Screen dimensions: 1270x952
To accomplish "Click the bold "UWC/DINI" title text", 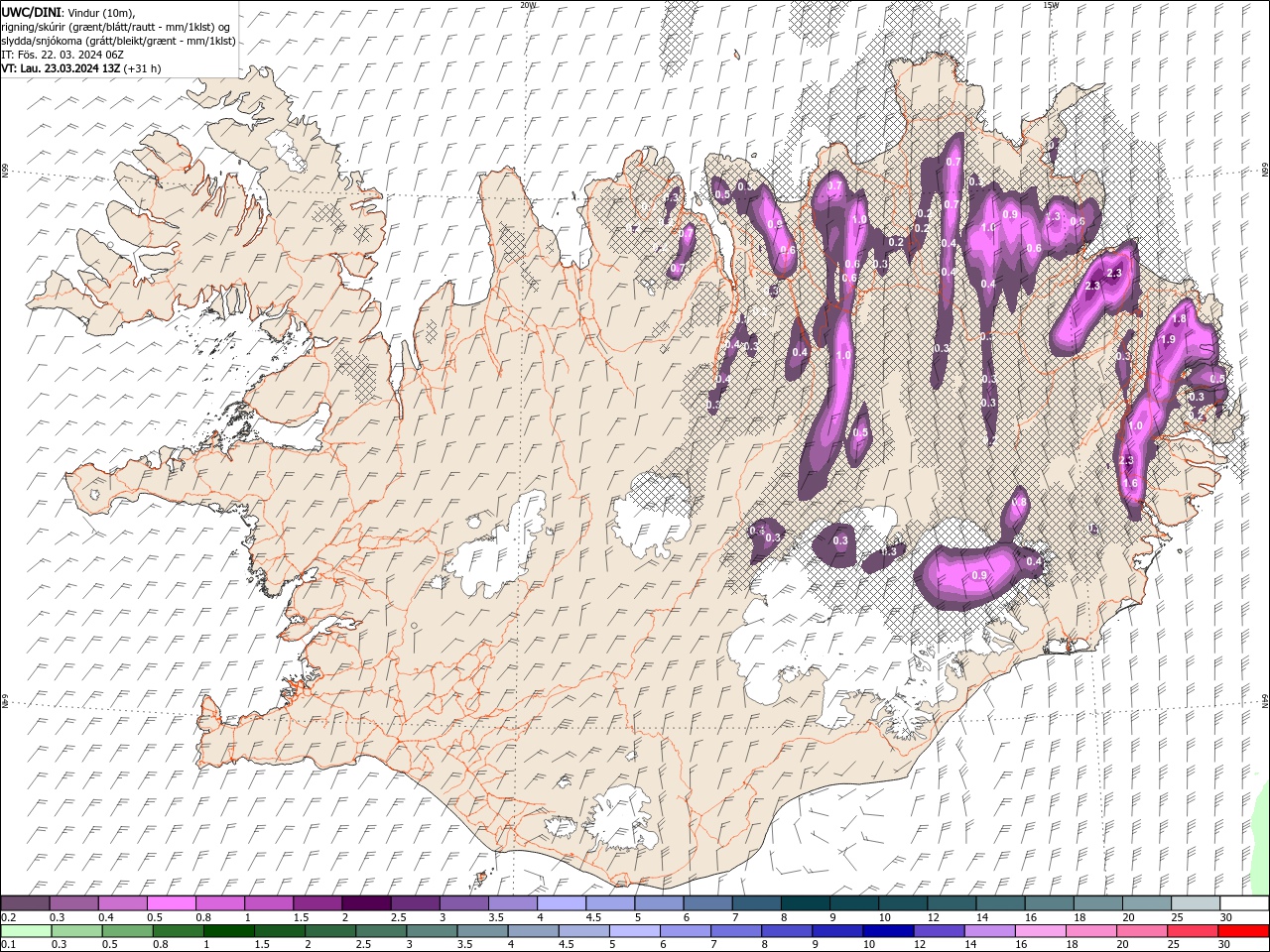I will point(31,11).
